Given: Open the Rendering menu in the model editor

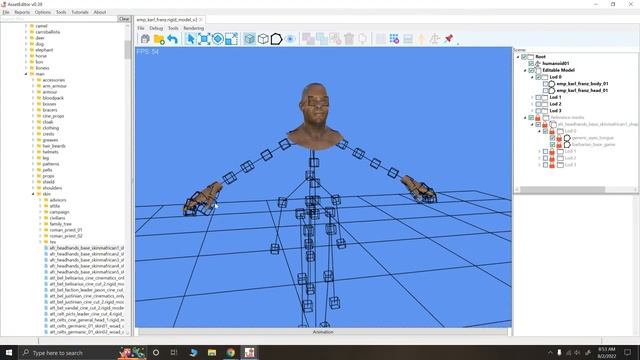Looking at the screenshot, I should 193,28.
